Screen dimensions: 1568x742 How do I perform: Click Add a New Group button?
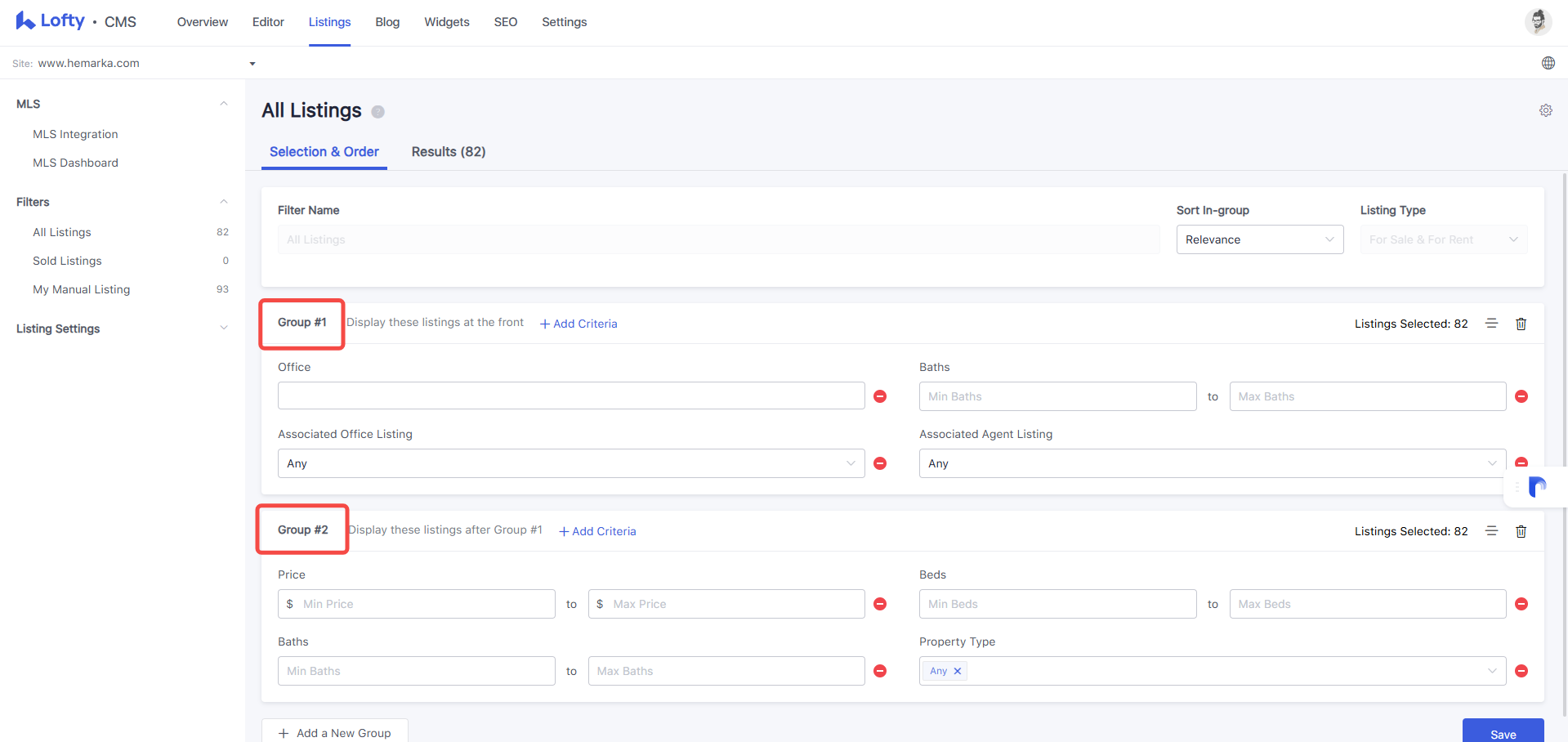tap(335, 731)
